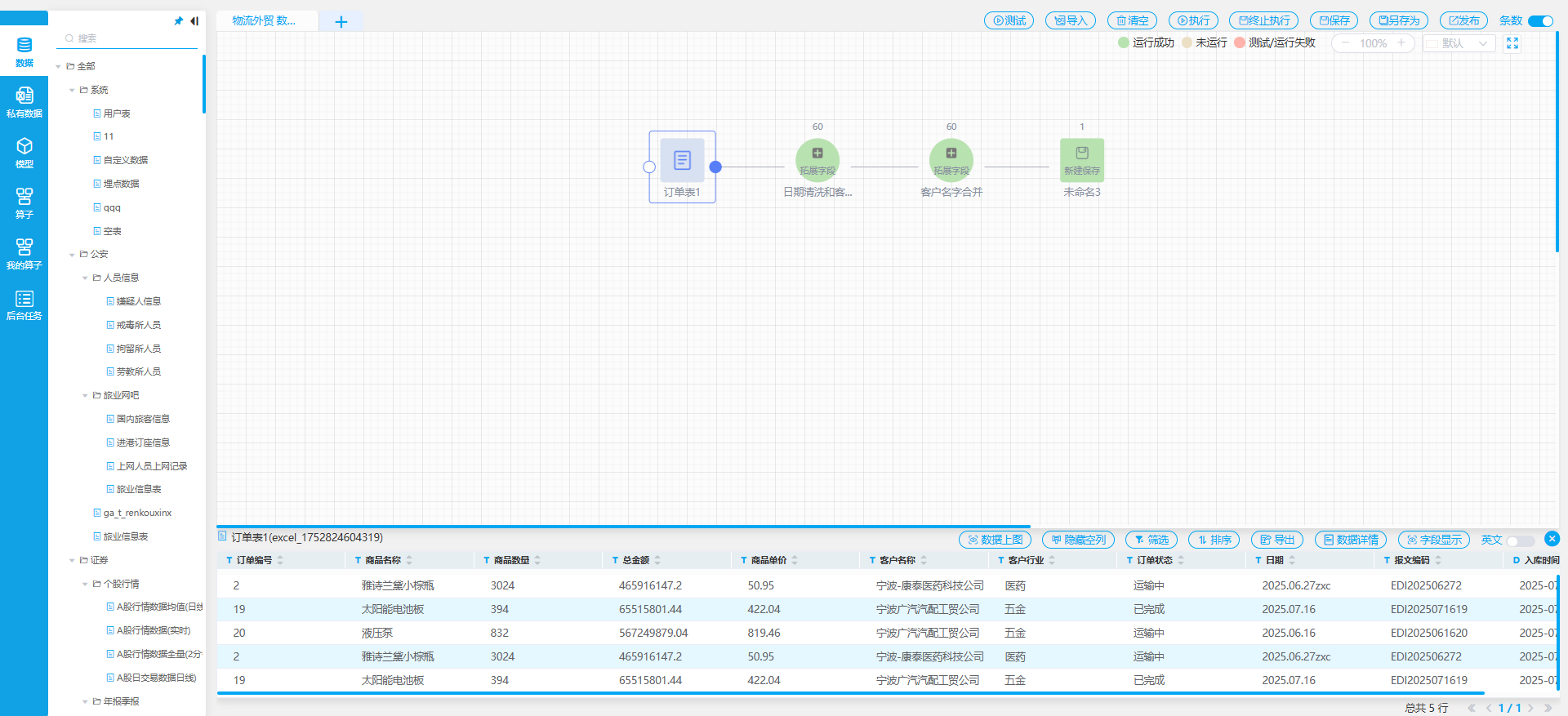Click the 执行 button
1568x716 pixels.
pyautogui.click(x=1193, y=21)
